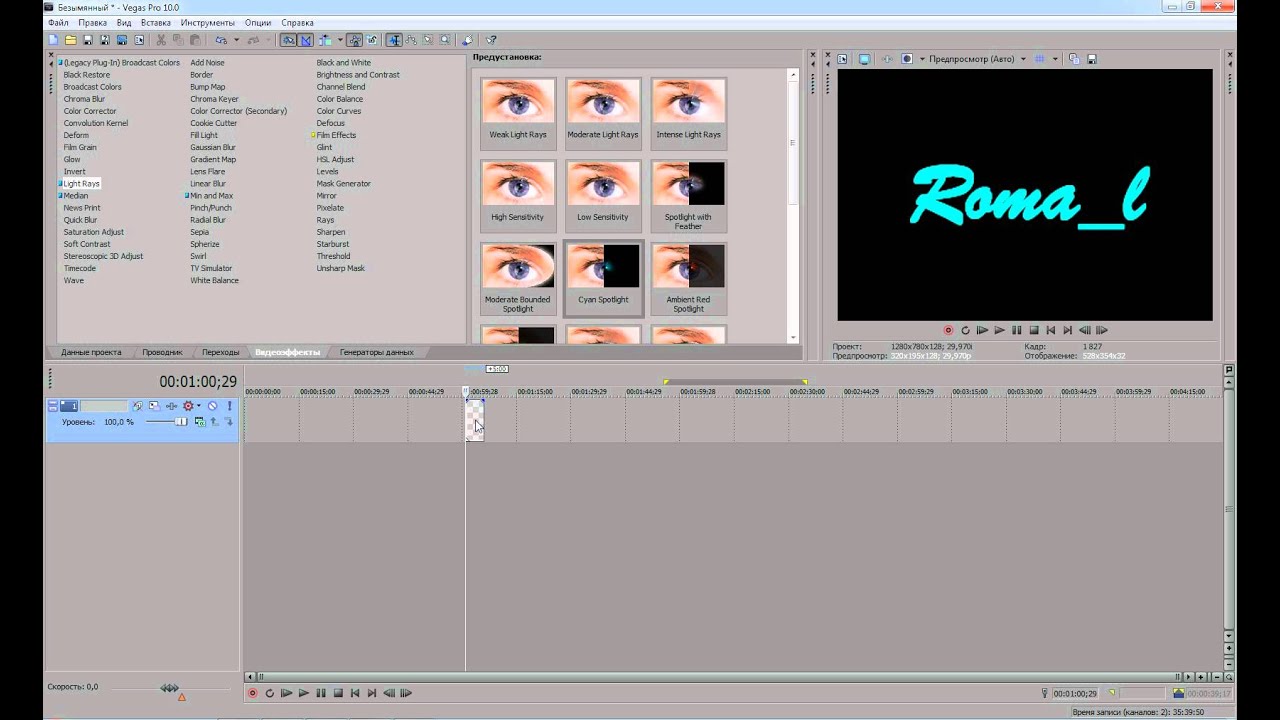Open undo history dropdown arrow
1280x720 pixels.
click(236, 40)
